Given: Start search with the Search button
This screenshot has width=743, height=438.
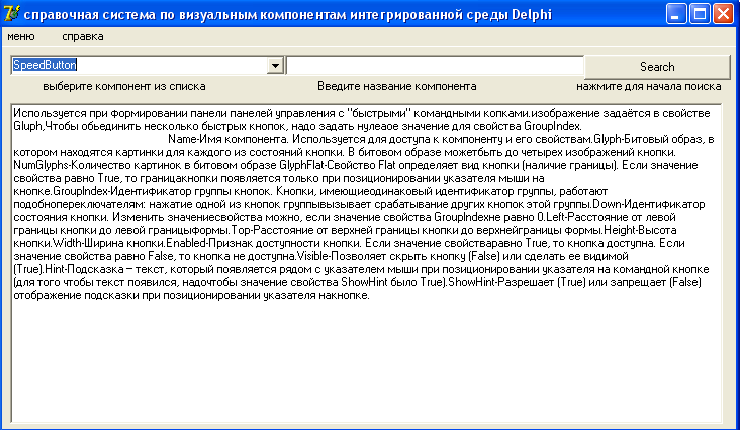Looking at the screenshot, I should click(657, 67).
